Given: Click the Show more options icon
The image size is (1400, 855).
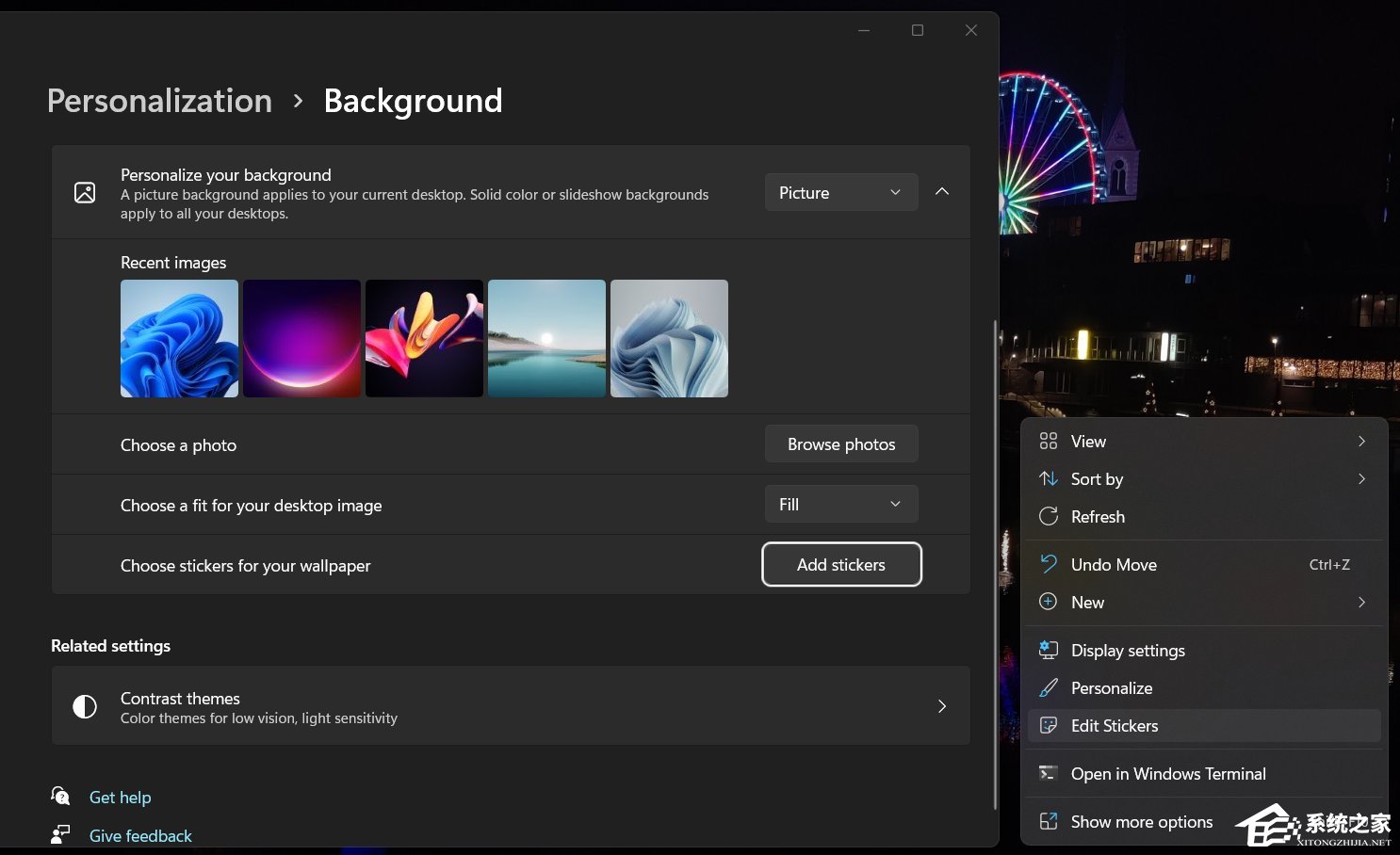Looking at the screenshot, I should point(1048,822).
